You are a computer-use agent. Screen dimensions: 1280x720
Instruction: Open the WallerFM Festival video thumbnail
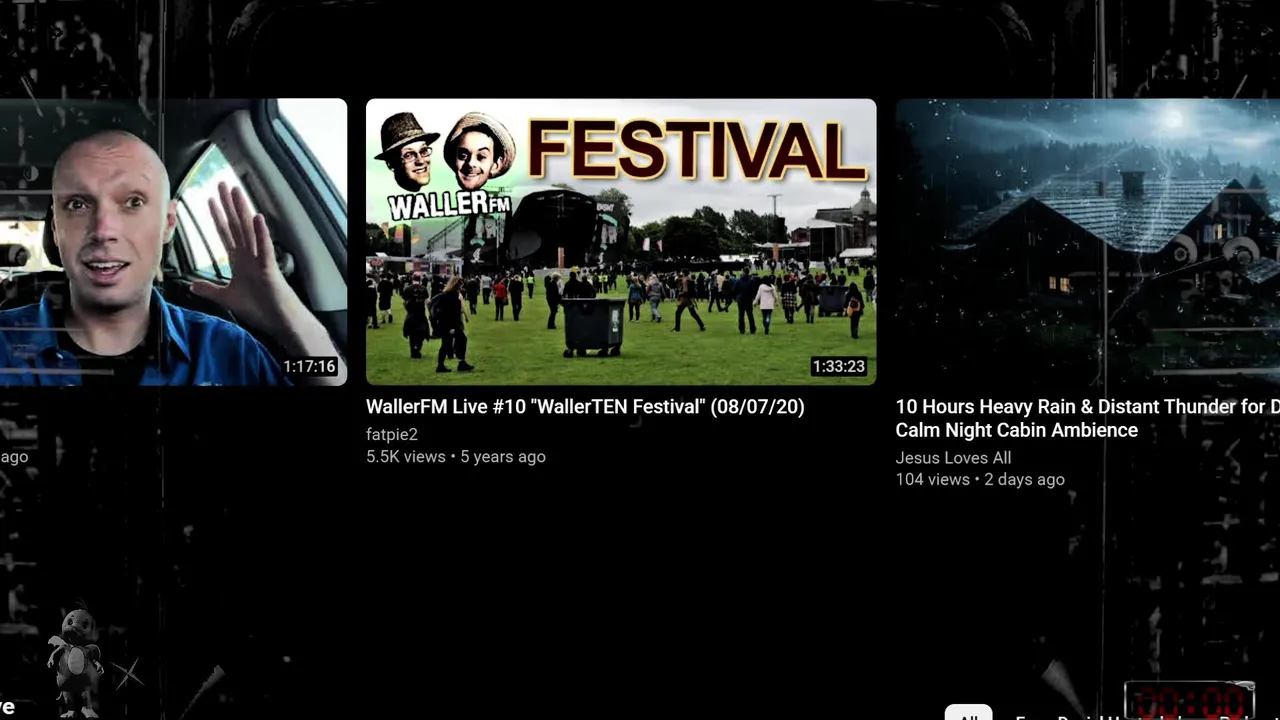(621, 241)
